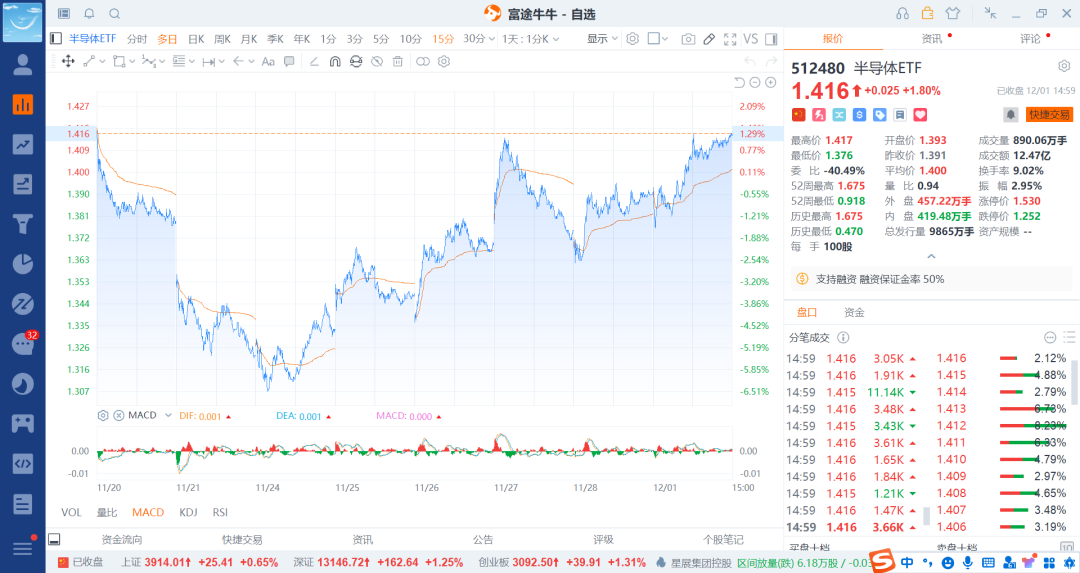
Task: Toggle bottom panel icon at lower left
Action: (54, 539)
